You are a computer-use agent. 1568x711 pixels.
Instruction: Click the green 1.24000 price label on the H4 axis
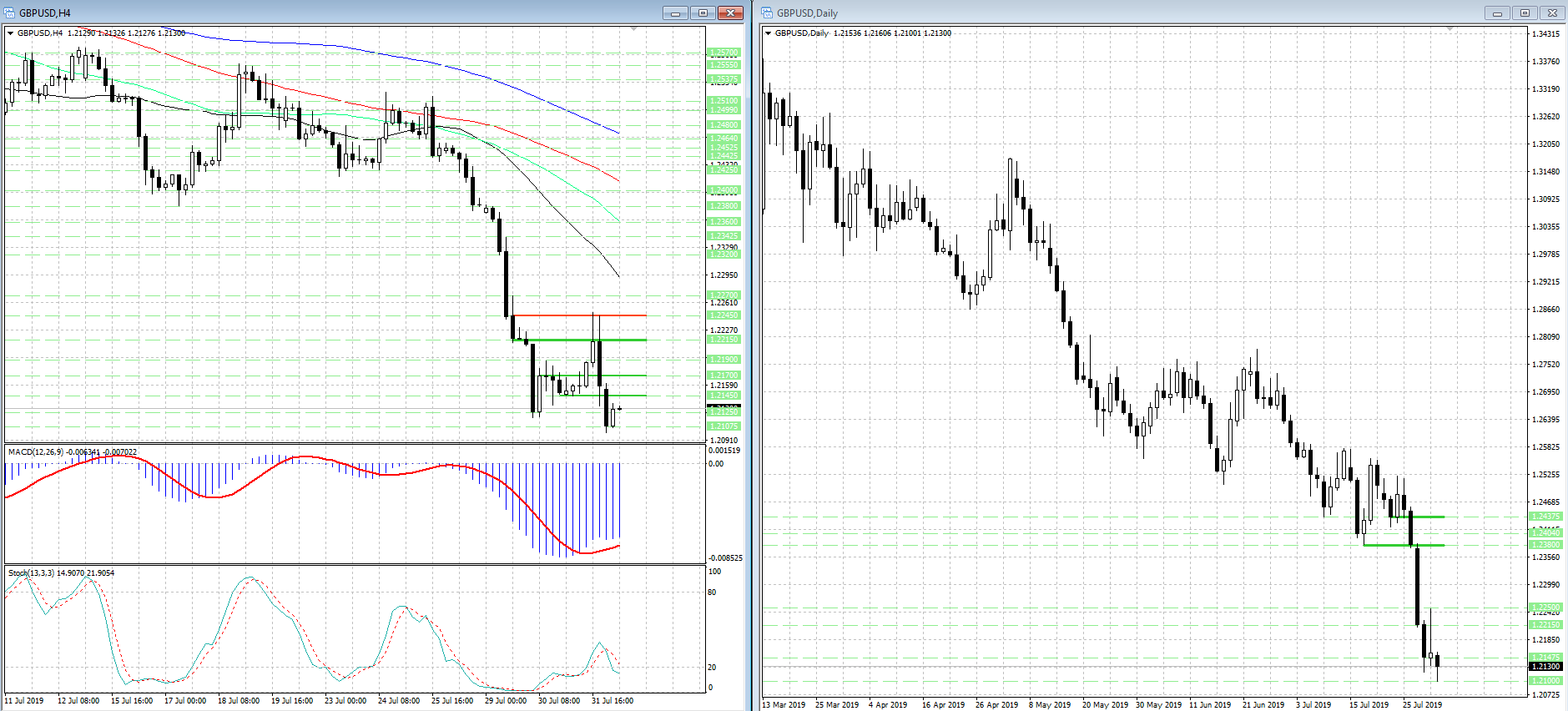(x=723, y=190)
